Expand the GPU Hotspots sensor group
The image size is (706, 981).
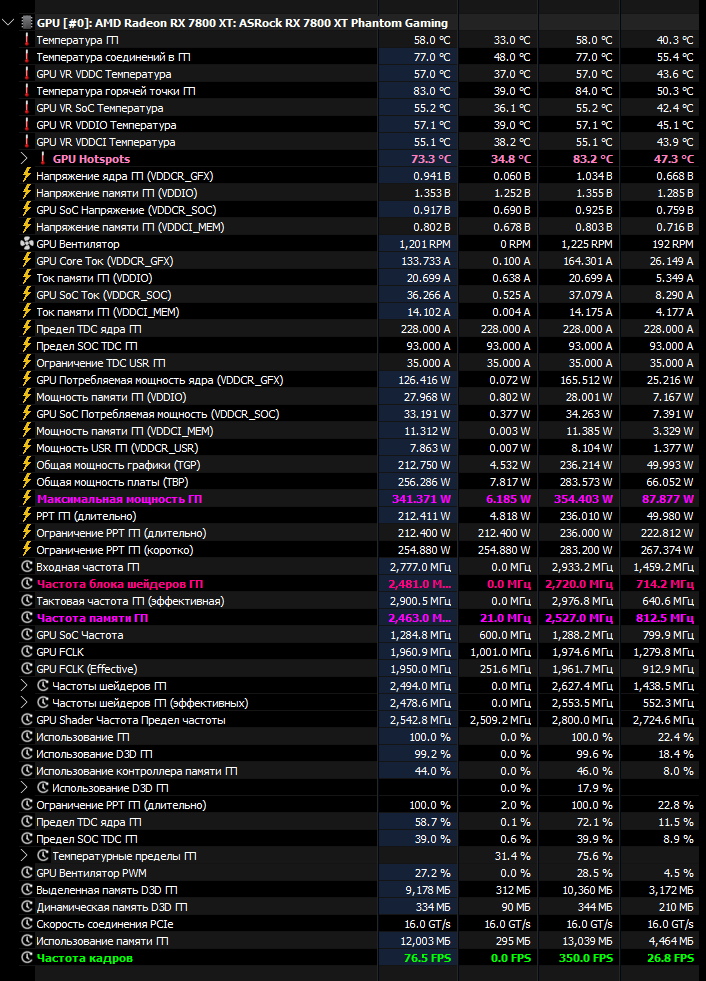click(24, 159)
